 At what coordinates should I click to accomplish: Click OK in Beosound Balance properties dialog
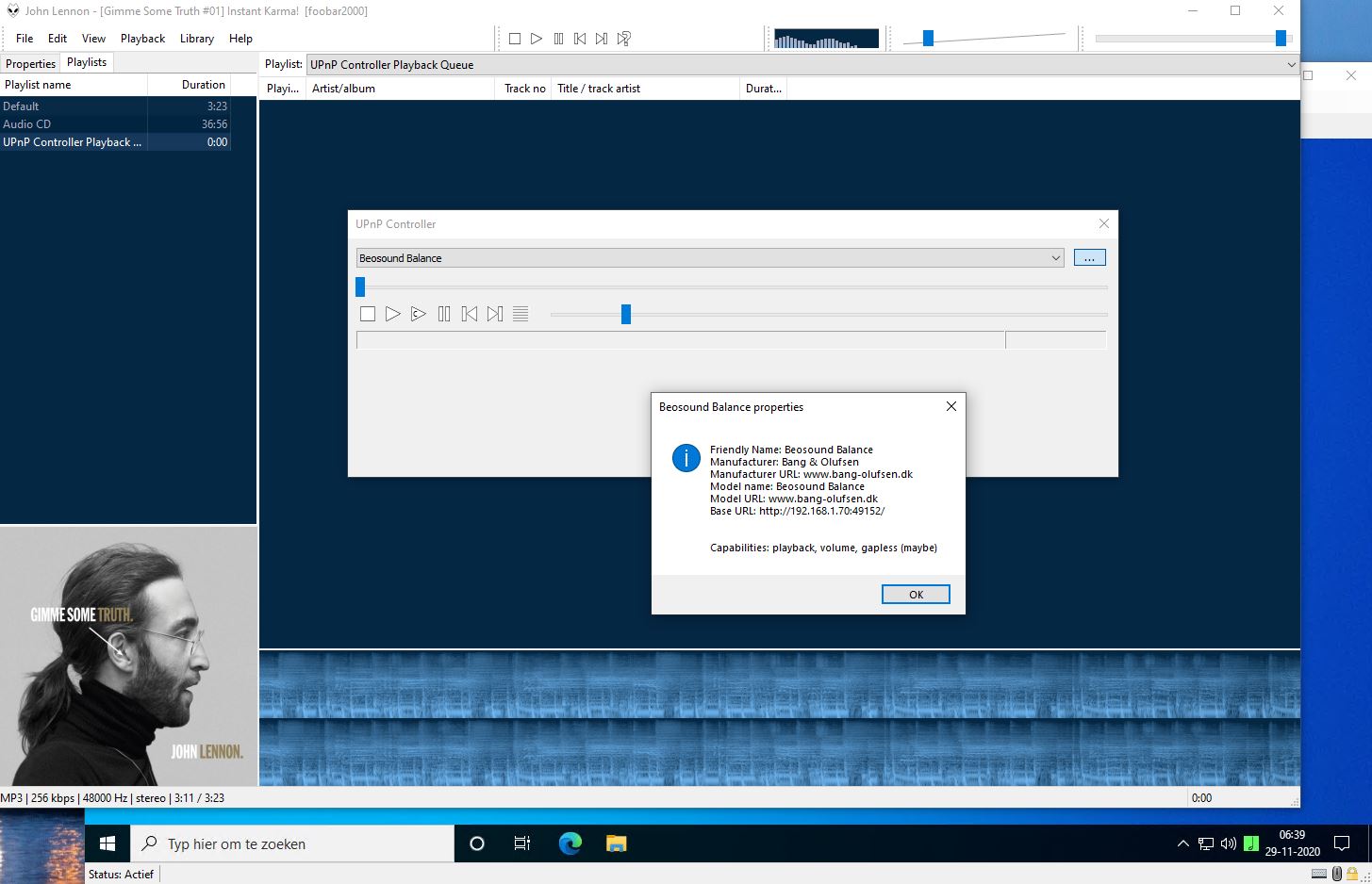pos(916,595)
